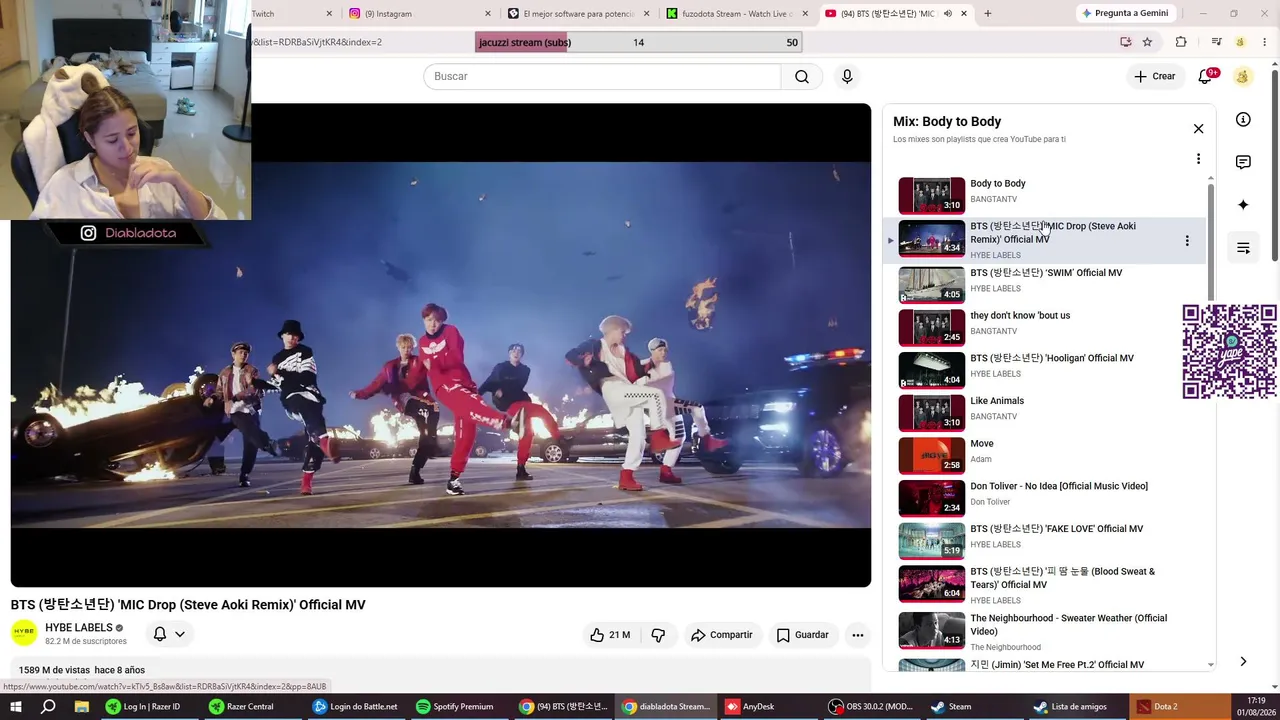Expand the next row chevron at right edge
The height and width of the screenshot is (720, 1280).
(x=1243, y=661)
